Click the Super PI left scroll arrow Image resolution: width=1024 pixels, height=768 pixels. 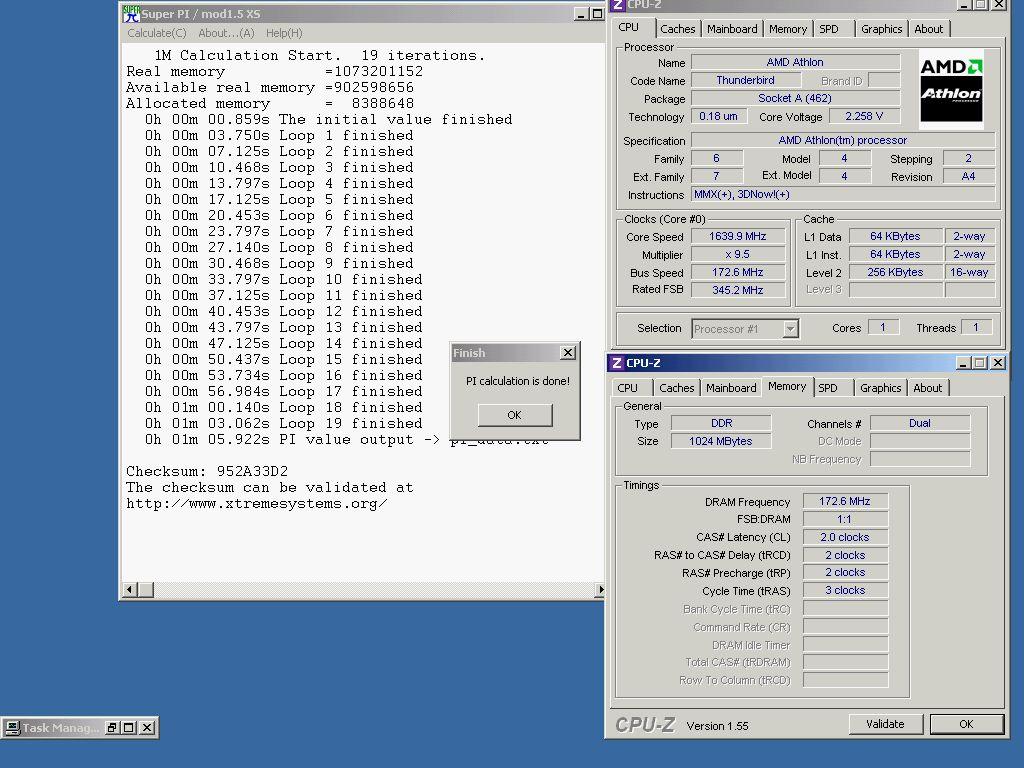coord(129,590)
